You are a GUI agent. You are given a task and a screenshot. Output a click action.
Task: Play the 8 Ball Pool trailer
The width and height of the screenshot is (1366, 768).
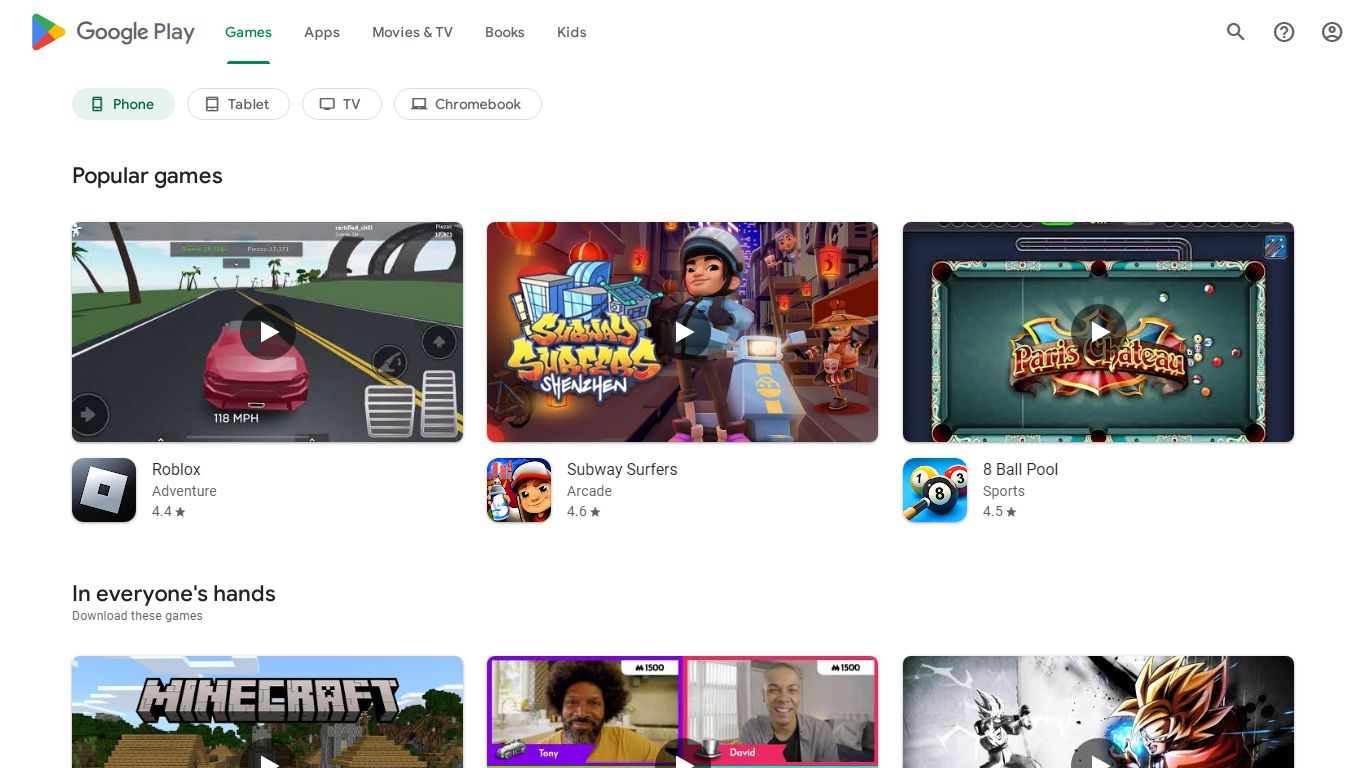(x=1098, y=332)
